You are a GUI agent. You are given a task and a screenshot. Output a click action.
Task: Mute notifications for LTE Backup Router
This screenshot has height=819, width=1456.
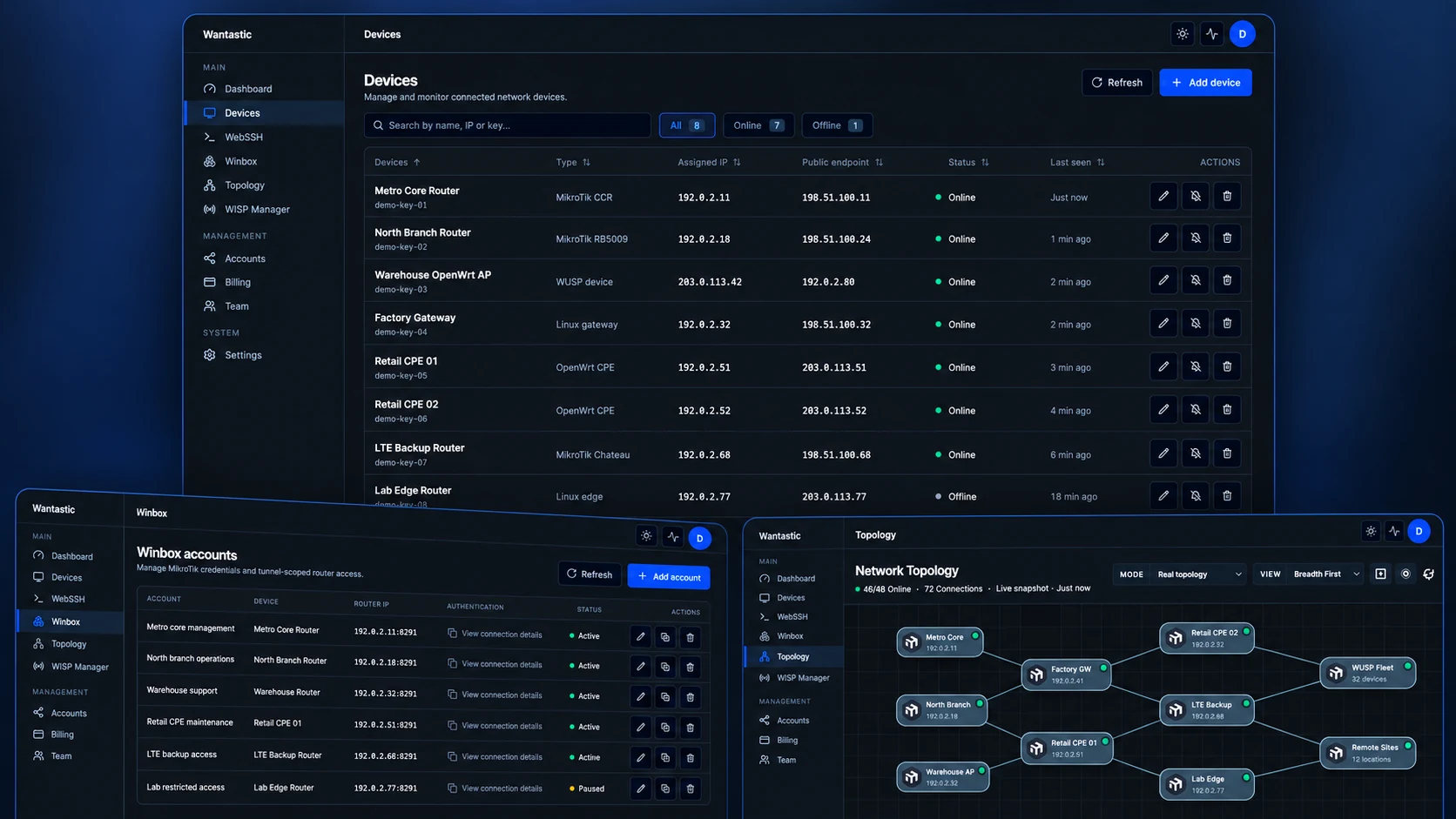[x=1196, y=453]
